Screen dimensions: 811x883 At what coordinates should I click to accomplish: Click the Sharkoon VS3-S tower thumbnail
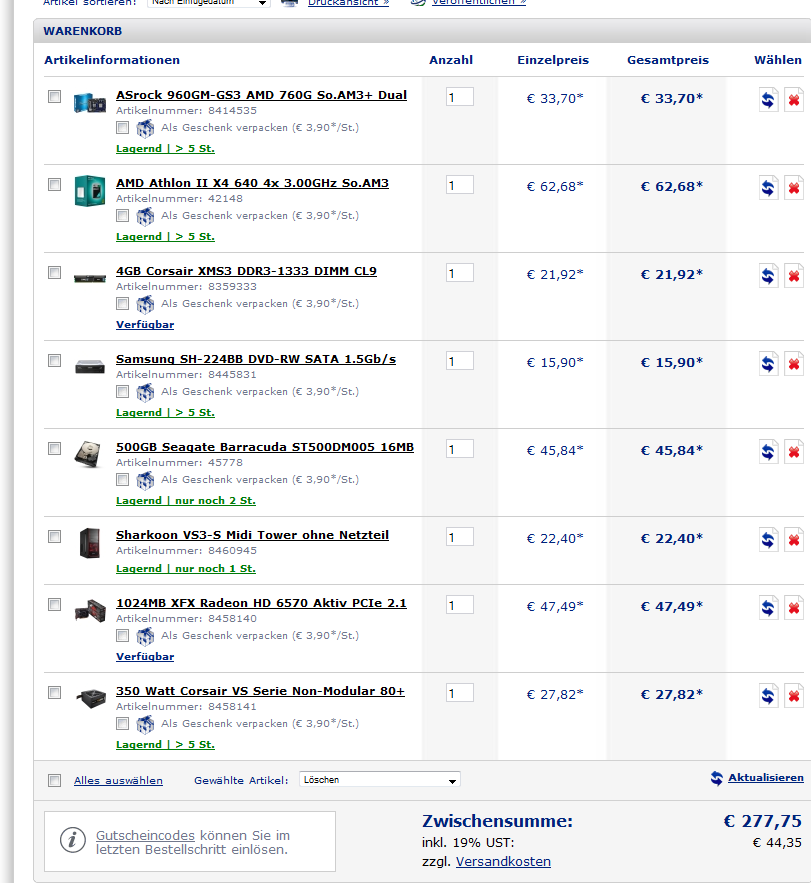pyautogui.click(x=90, y=543)
